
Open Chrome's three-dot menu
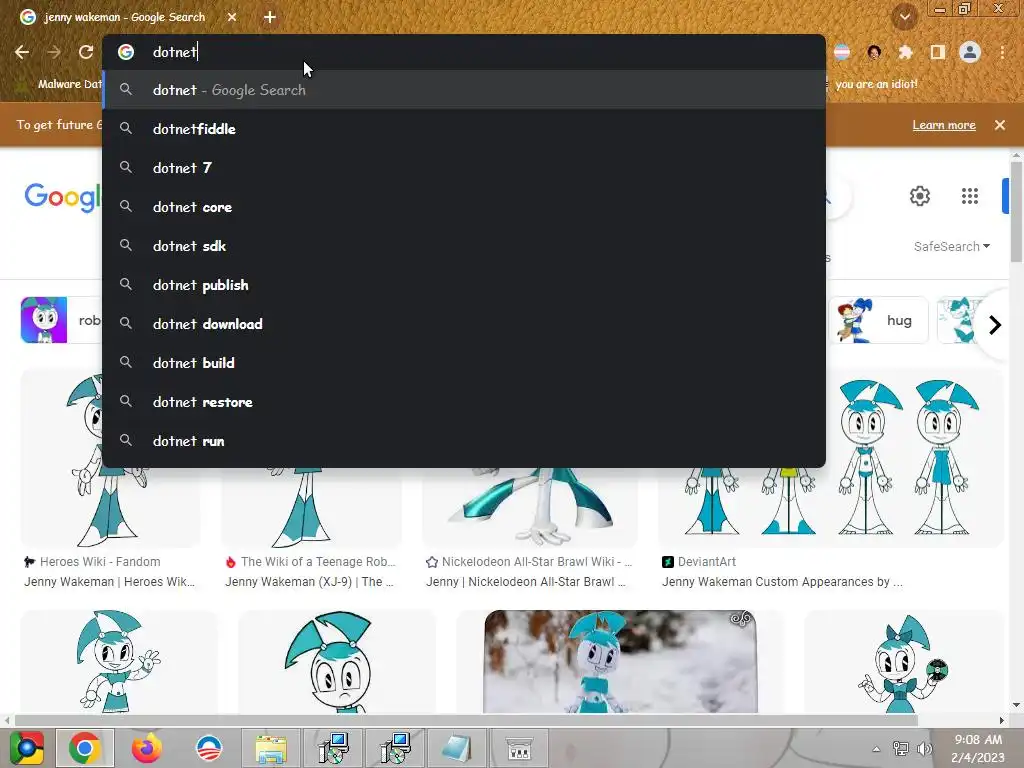click(x=1002, y=52)
